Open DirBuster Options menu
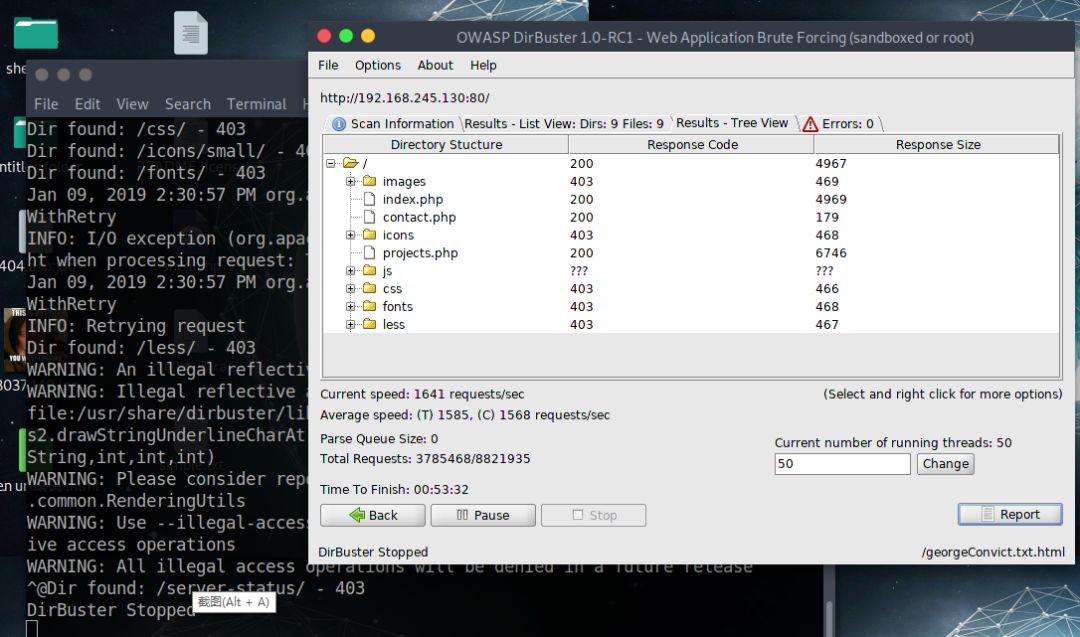This screenshot has width=1080, height=637. coord(377,65)
